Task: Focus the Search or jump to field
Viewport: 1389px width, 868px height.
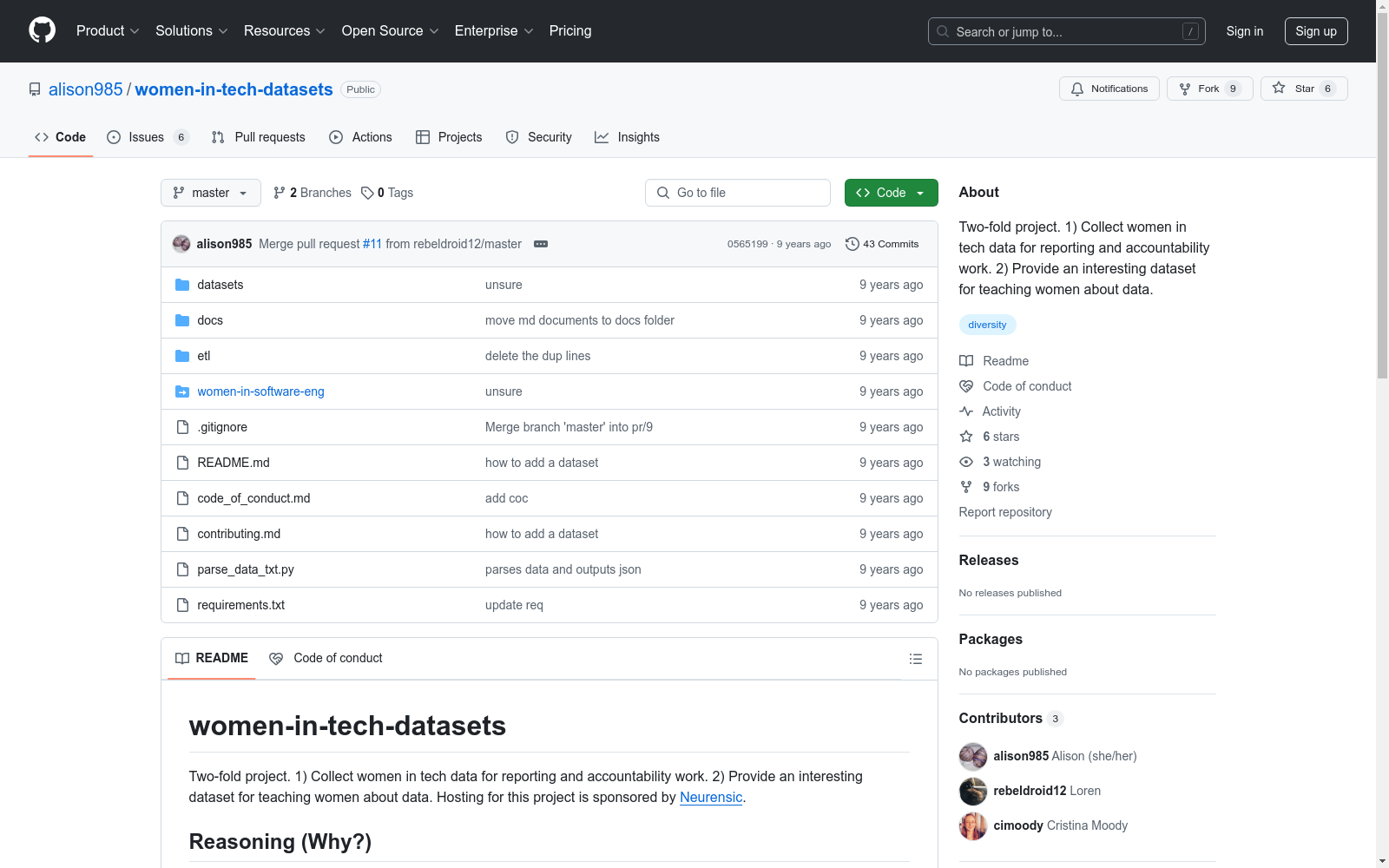Action: [1067, 31]
